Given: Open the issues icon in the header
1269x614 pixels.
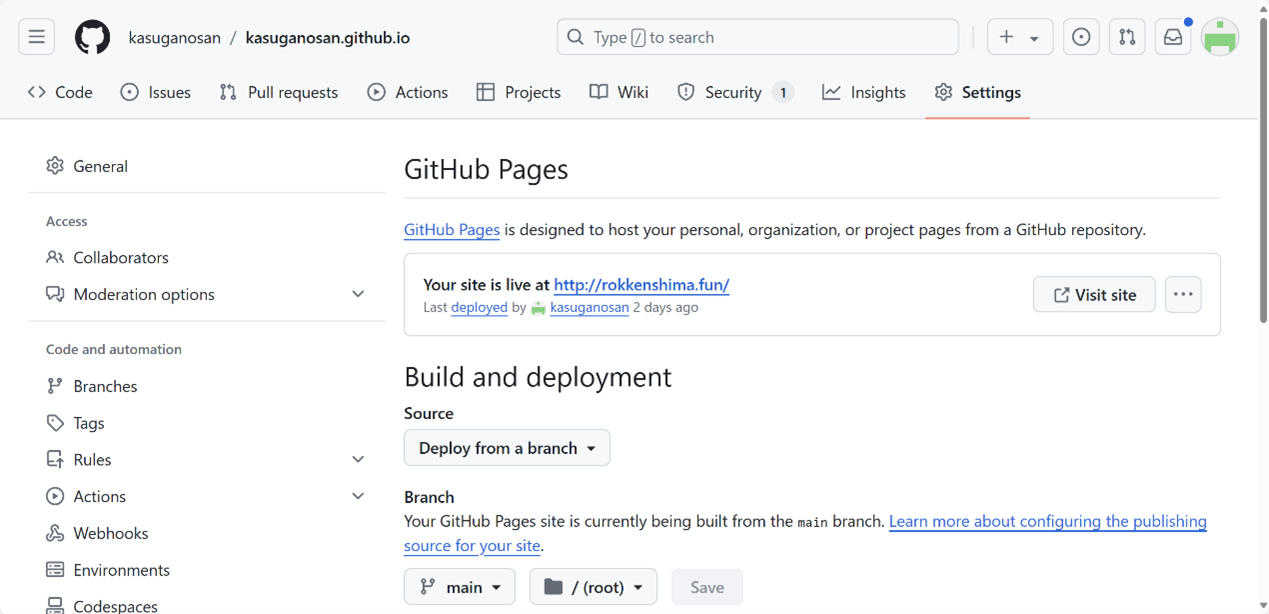Looking at the screenshot, I should click(1081, 37).
